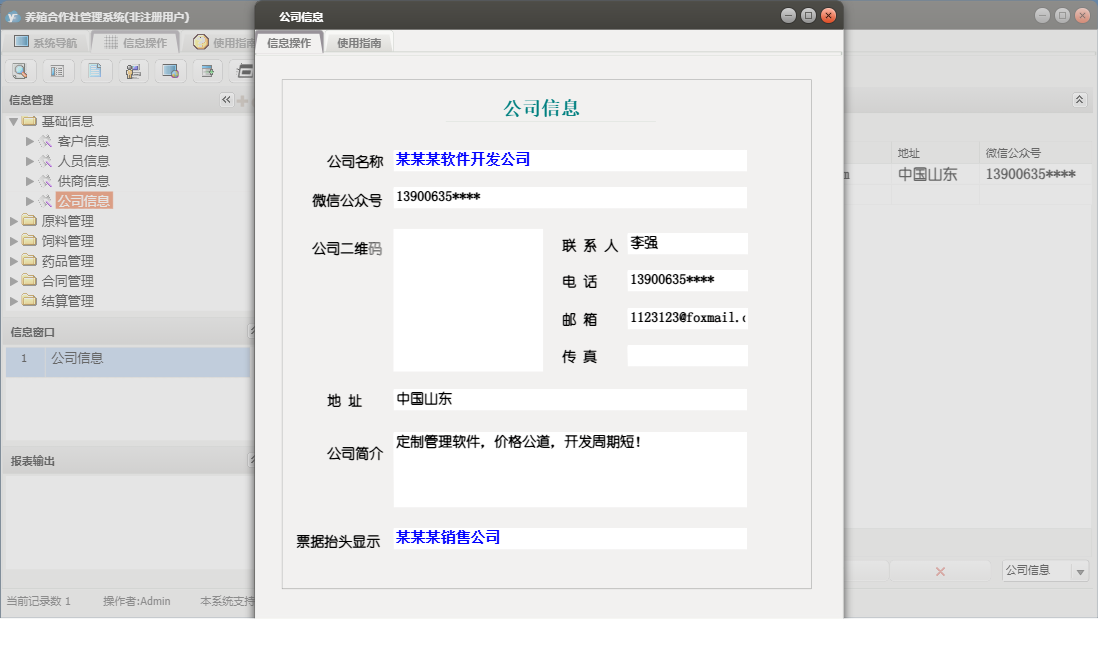Viewport: 1098px width, 665px height.
Task: Switch to the 使用指南 tab in the dialog
Action: (359, 43)
